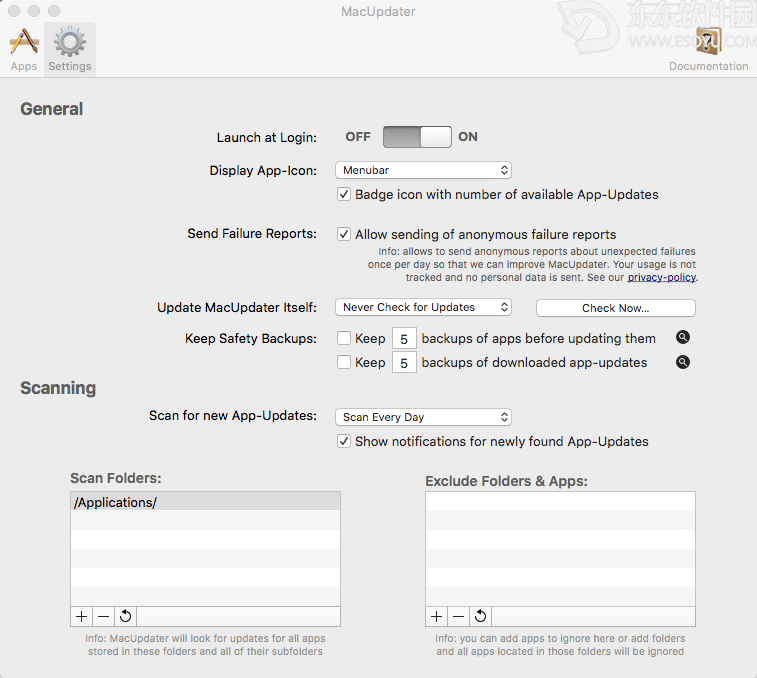Remove item from Exclude Folders & Apps
This screenshot has width=757, height=678.
pyautogui.click(x=459, y=617)
